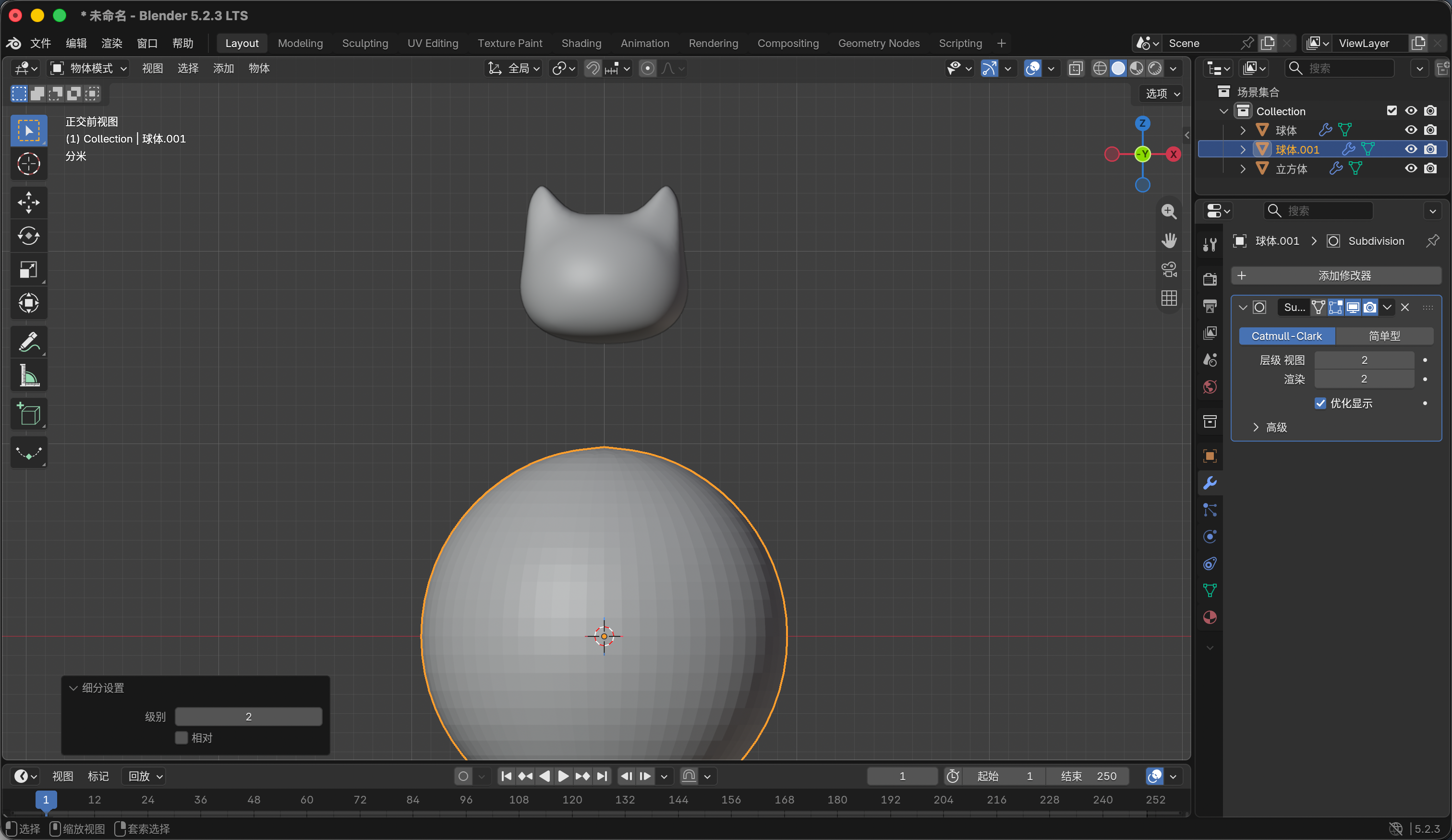The image size is (1452, 840).
Task: Open the 全局 transform orientation dropdown
Action: [514, 69]
